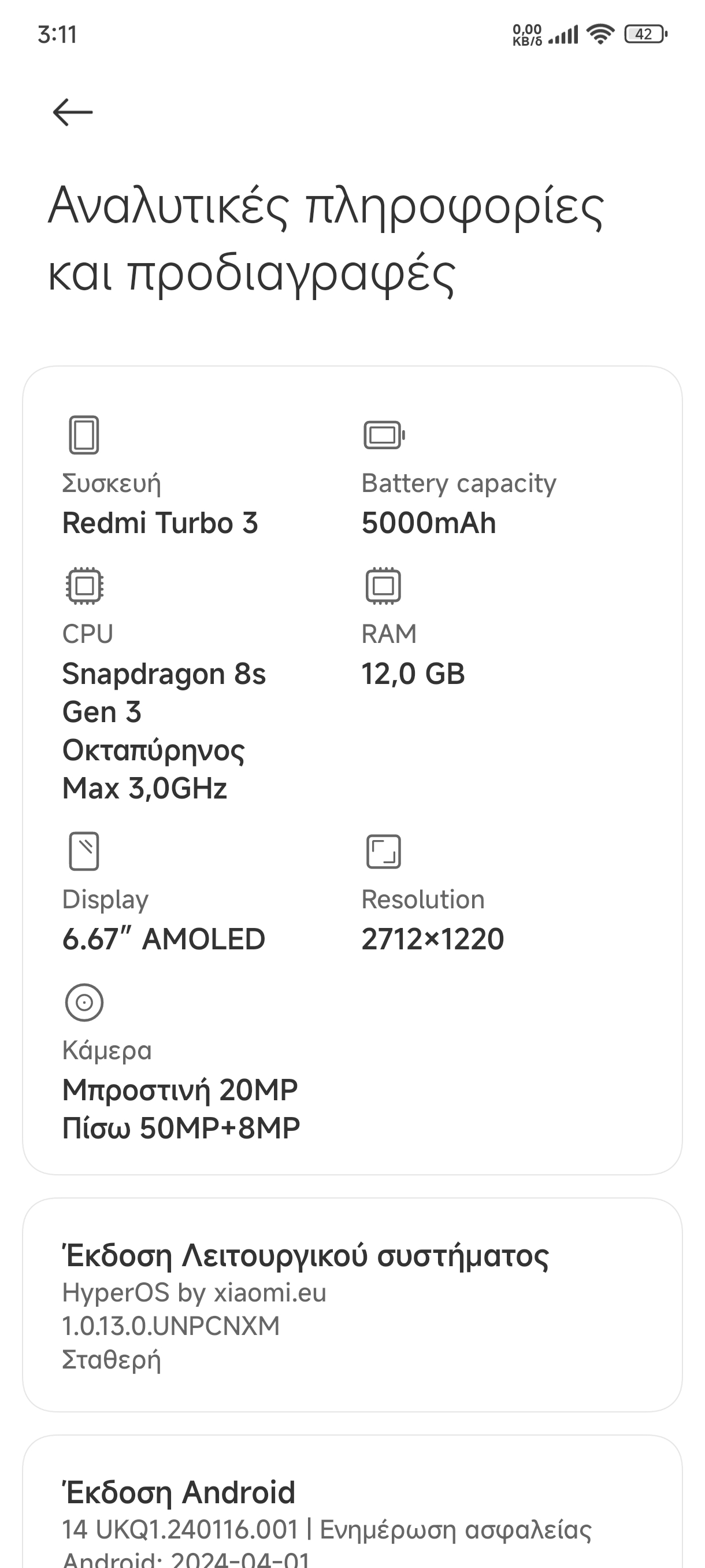Viewport: 705px width, 1568px height.
Task: Tap the device phone icon above Συσκευή
Action: 84,435
